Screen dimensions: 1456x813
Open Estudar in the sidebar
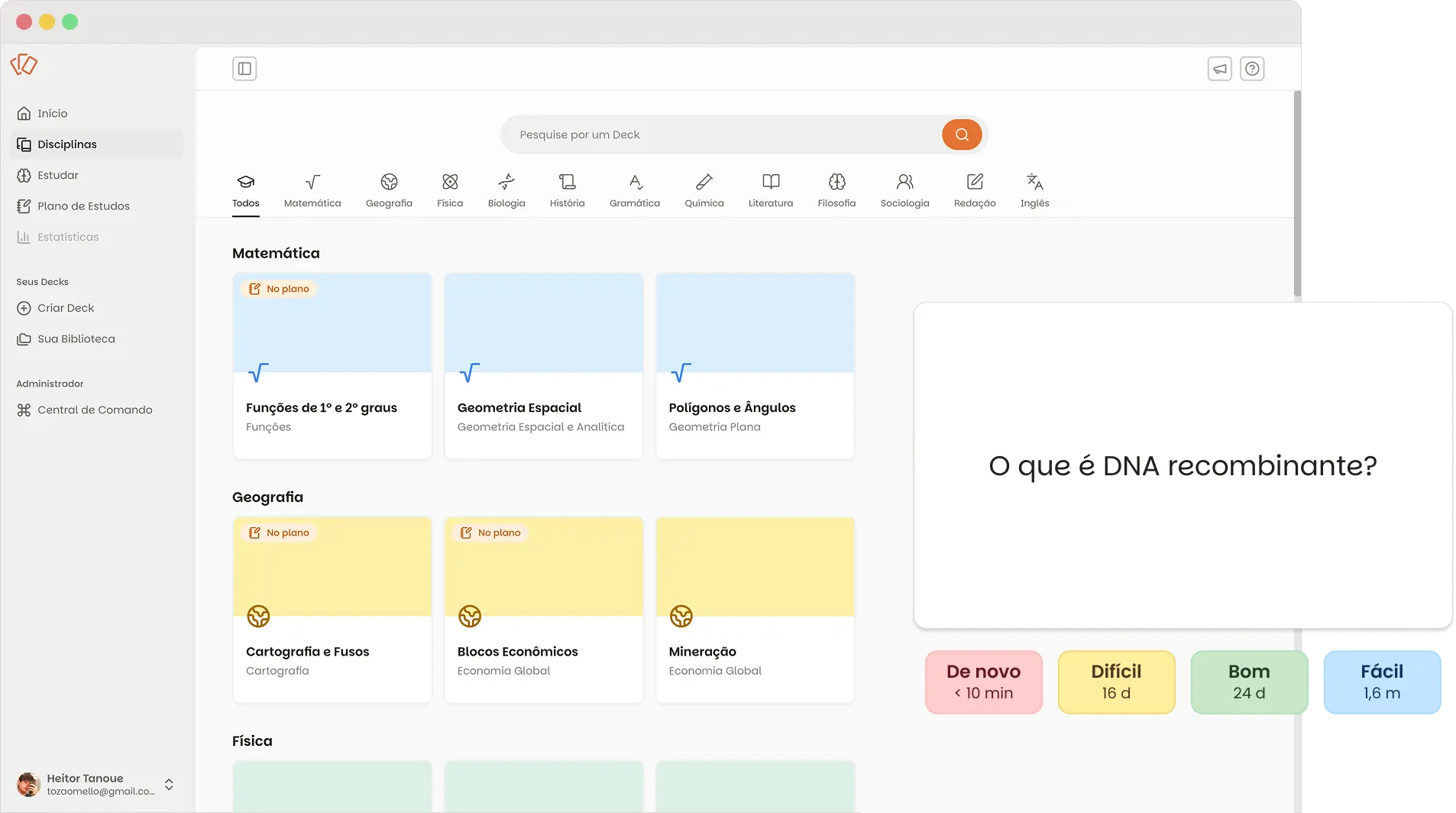click(x=97, y=175)
